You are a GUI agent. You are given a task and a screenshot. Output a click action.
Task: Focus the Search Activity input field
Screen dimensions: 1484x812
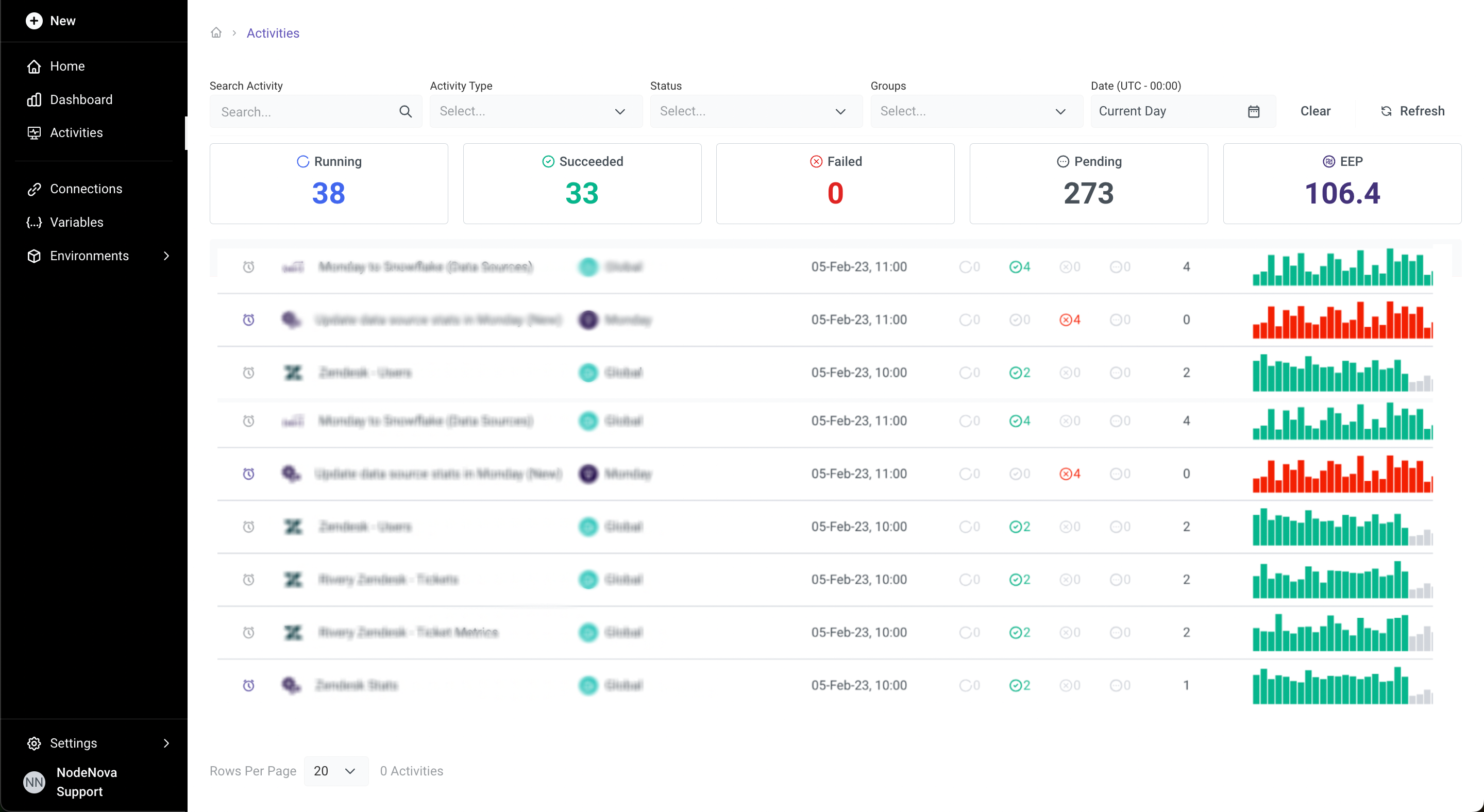pos(316,111)
